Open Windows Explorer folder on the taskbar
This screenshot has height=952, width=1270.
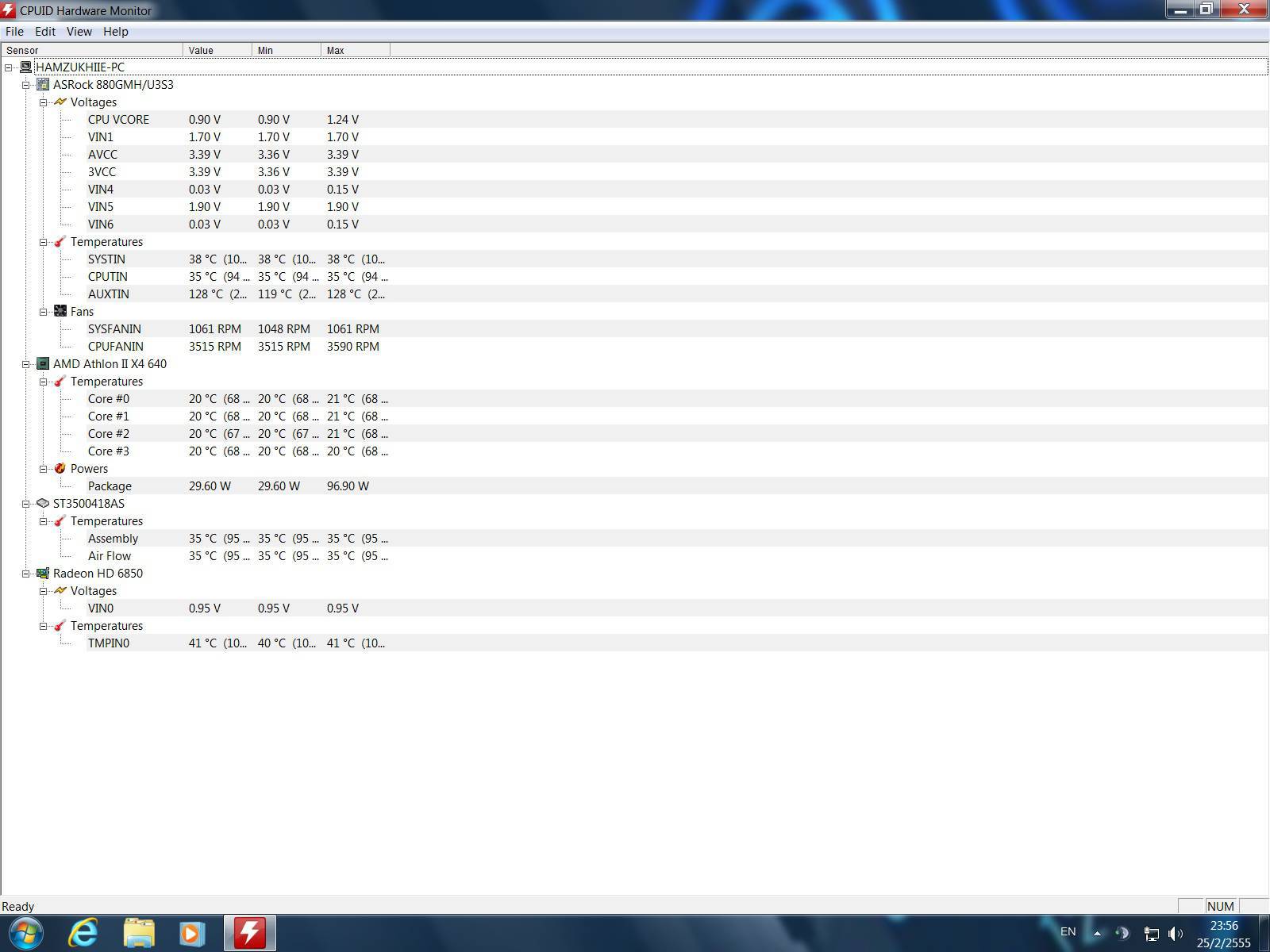pos(139,933)
